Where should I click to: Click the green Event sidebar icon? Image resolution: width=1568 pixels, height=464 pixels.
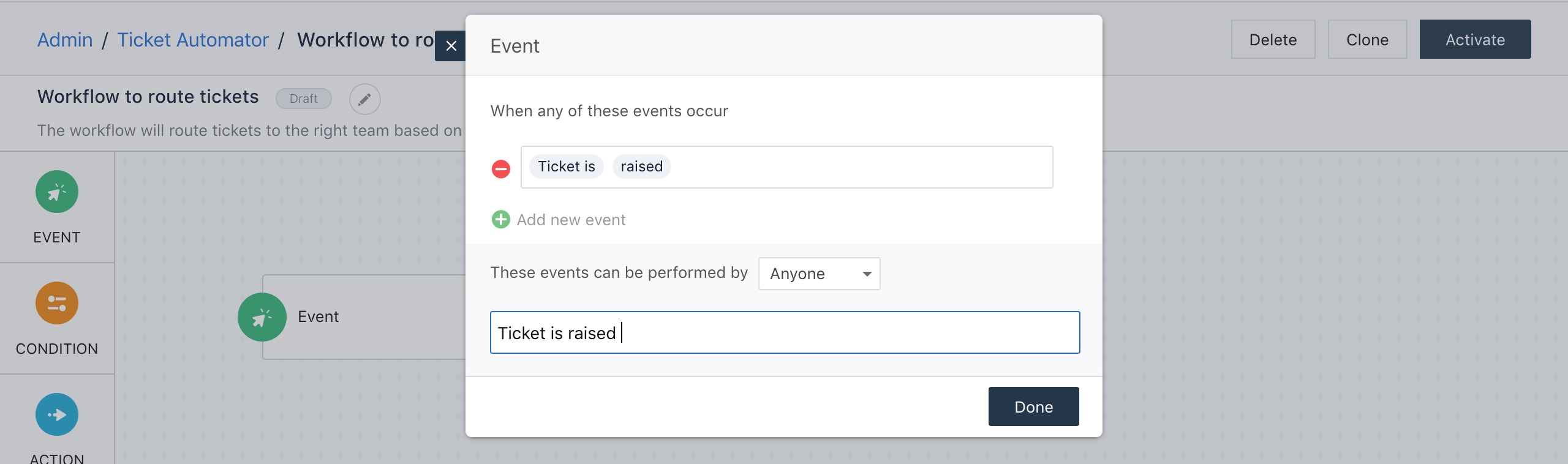(x=56, y=192)
